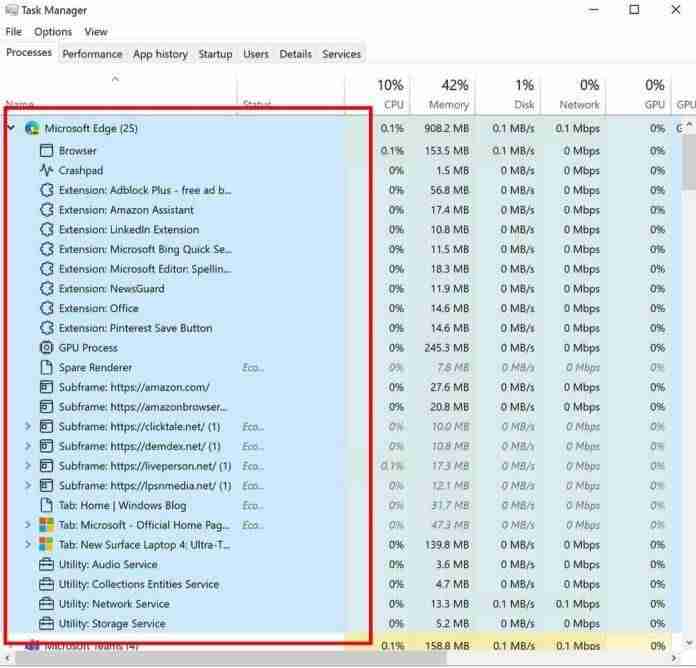Click the liveperson.net subframe icon
696x668 pixels.
click(46, 466)
